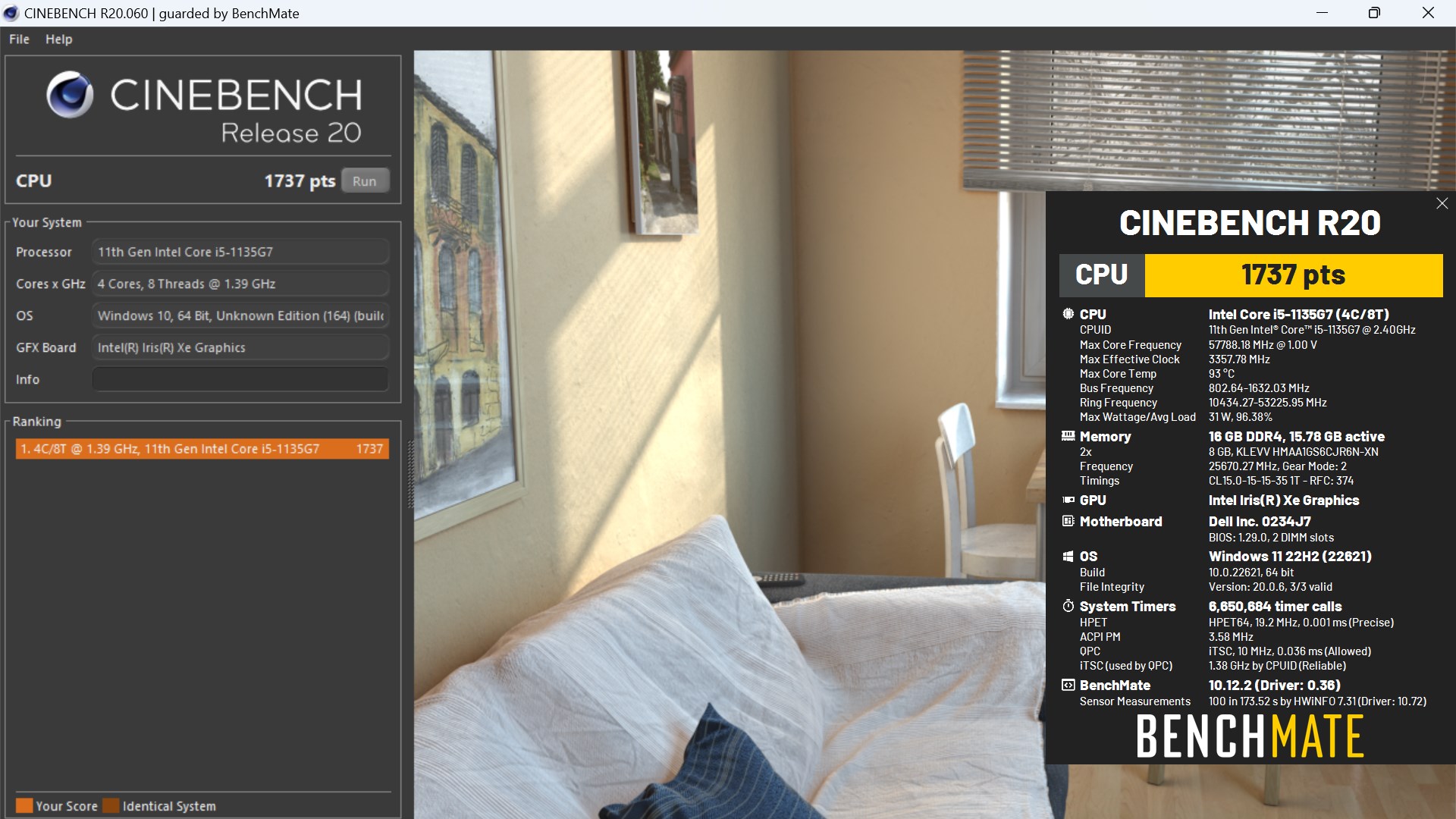
Task: Click the BENCHMATE logo at panel bottom
Action: pos(1250,736)
